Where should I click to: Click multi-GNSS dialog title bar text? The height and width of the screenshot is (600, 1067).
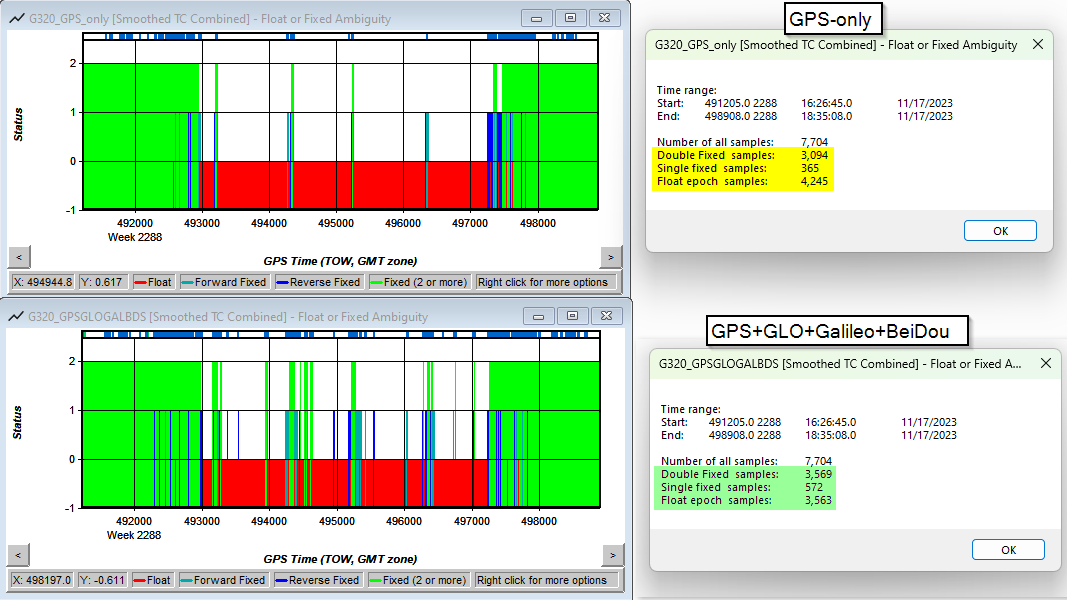pyautogui.click(x=840, y=364)
